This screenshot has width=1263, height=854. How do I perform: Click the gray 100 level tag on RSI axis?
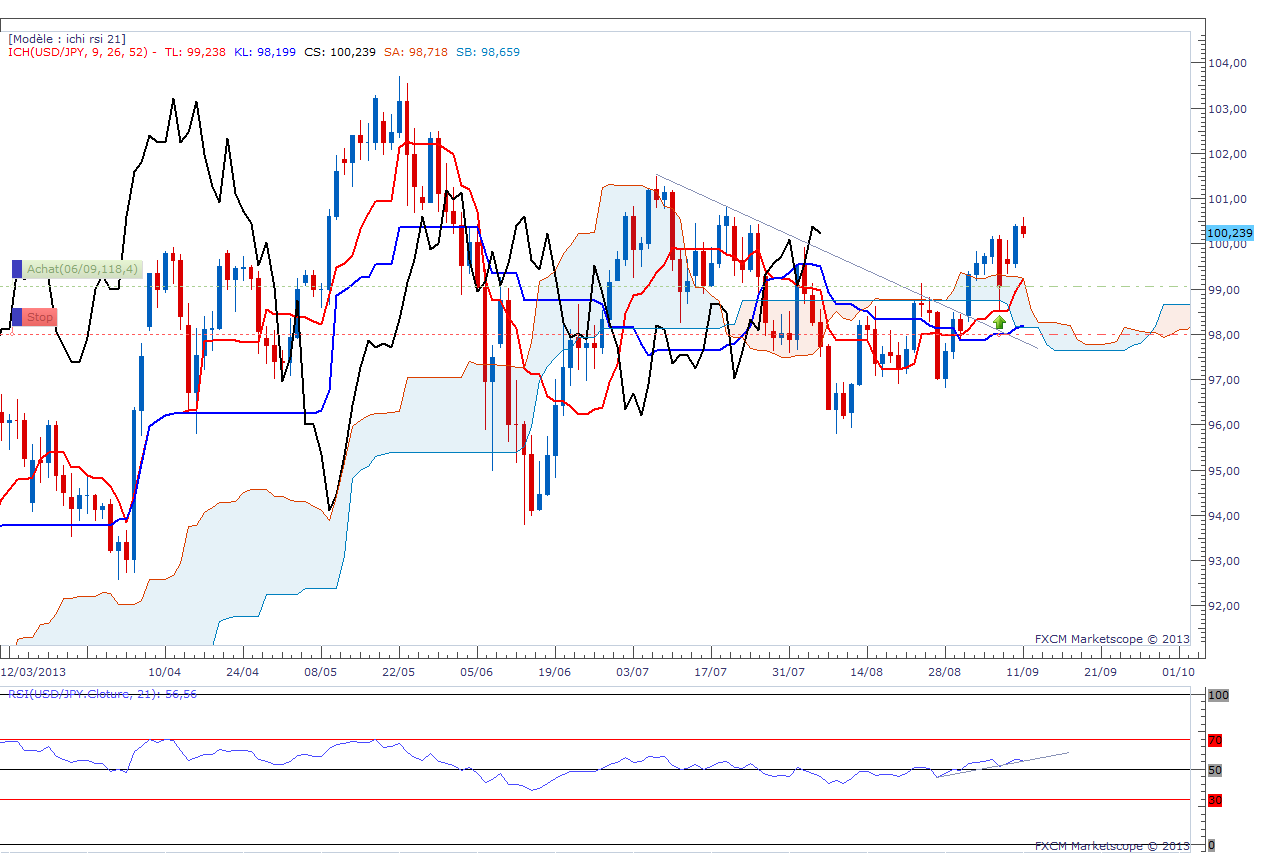[x=1218, y=695]
